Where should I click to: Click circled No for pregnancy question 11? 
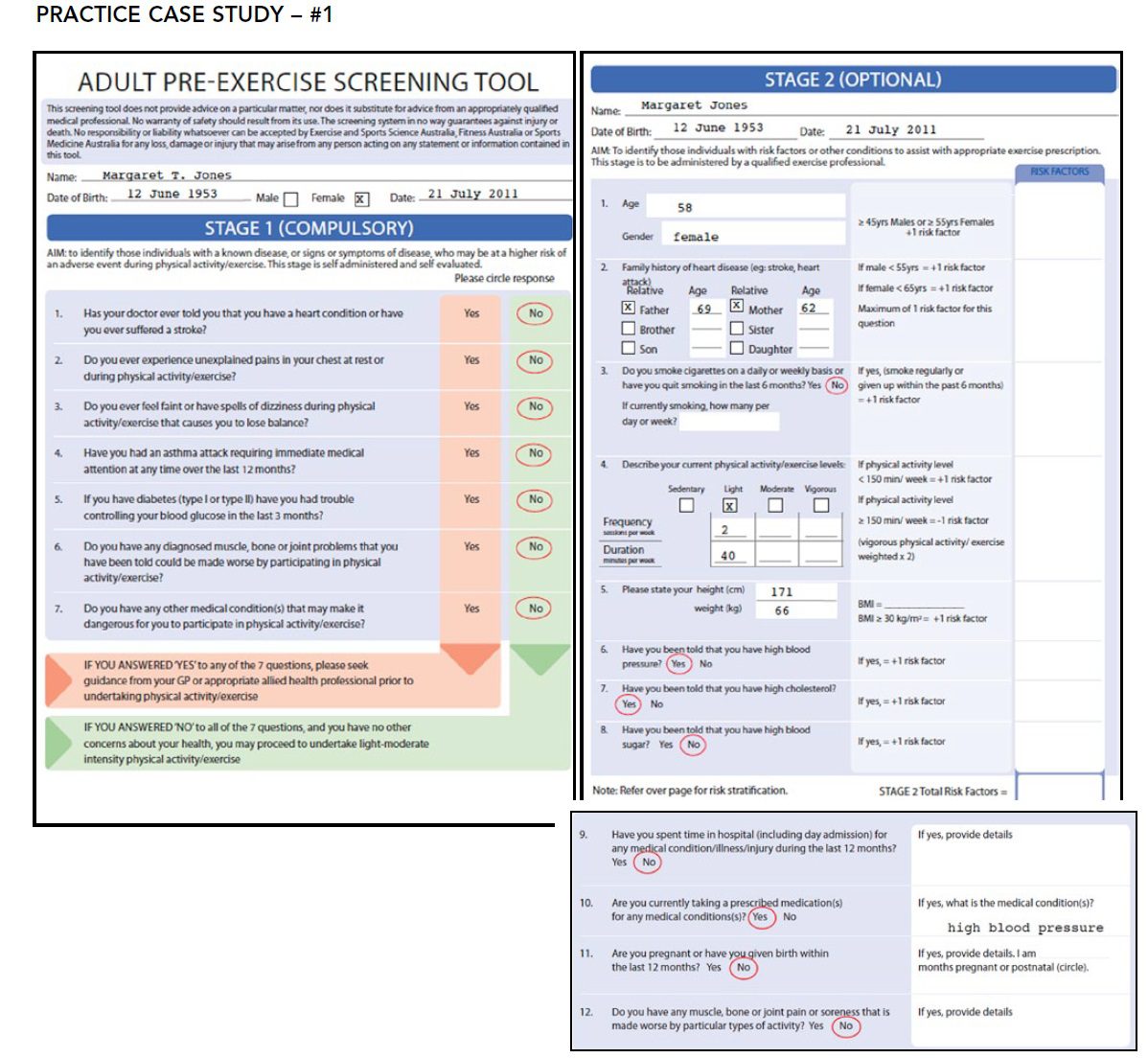(x=744, y=968)
